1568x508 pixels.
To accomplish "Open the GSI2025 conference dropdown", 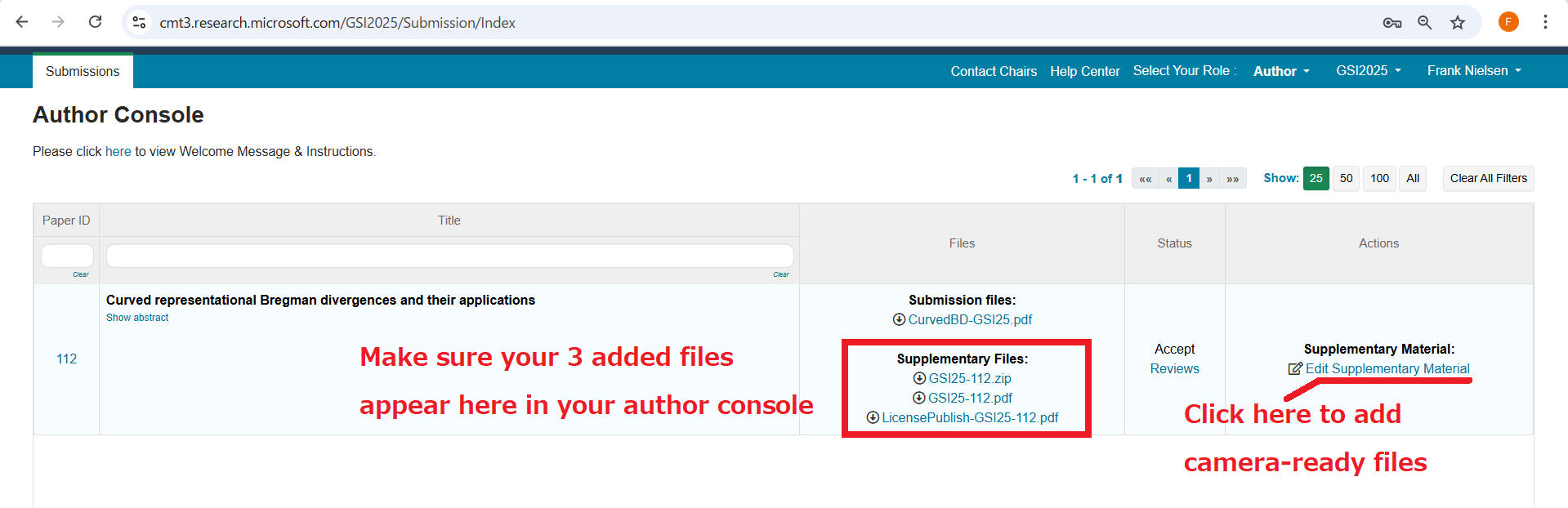I will [1368, 71].
